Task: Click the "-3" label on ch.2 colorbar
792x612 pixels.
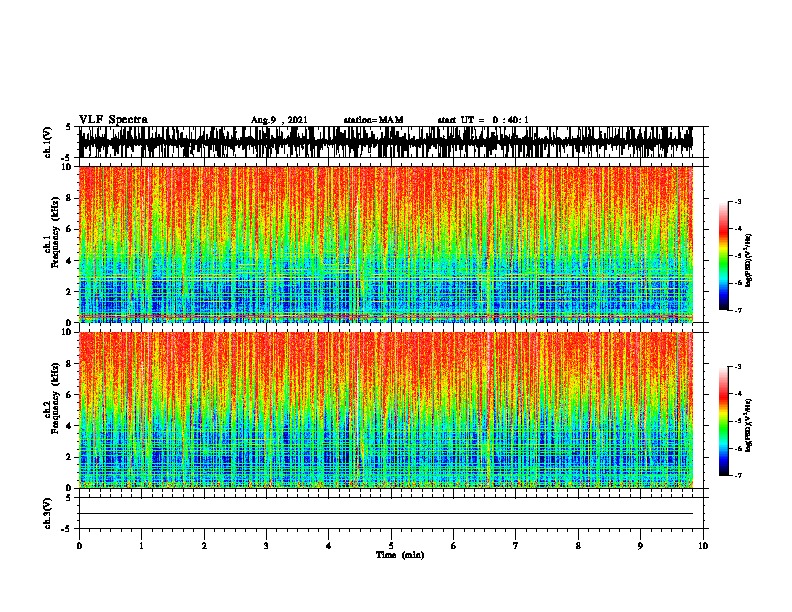Action: pyautogui.click(x=738, y=367)
